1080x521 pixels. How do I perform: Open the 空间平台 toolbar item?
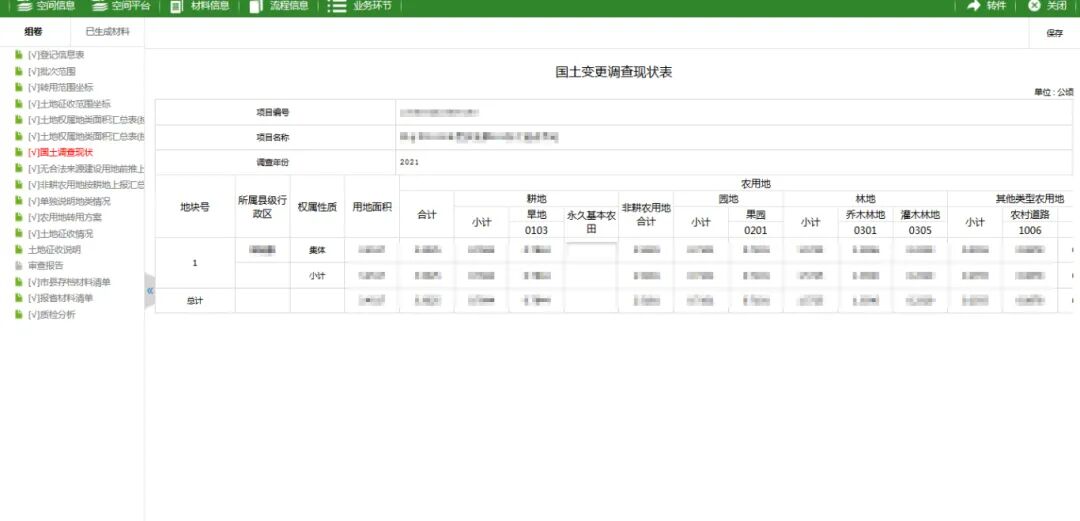pos(121,6)
